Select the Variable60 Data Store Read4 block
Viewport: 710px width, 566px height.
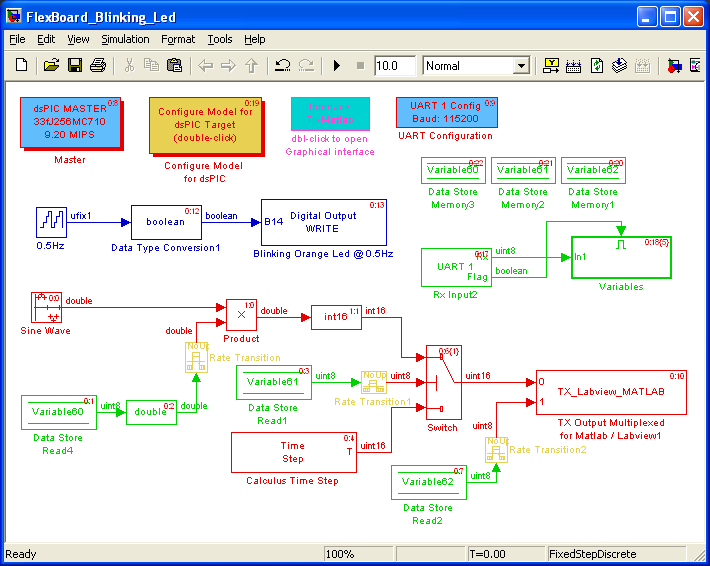click(x=59, y=413)
